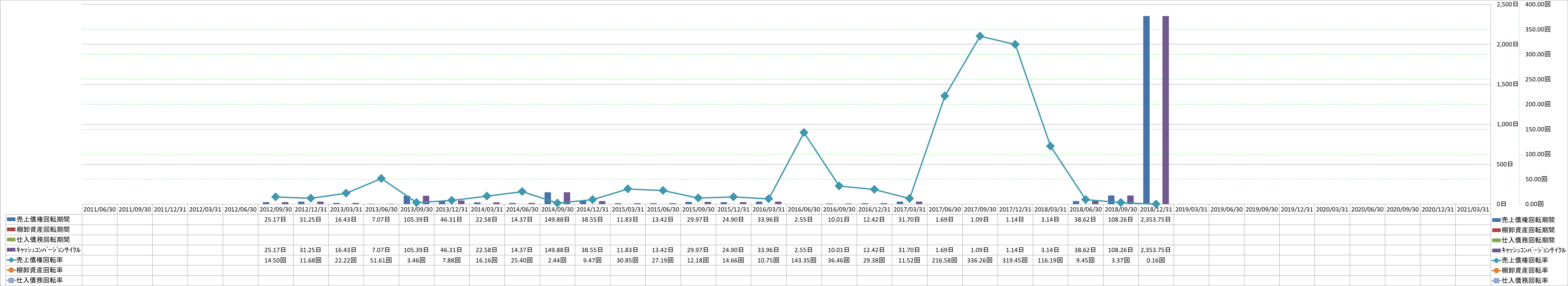
Task: Select the 216.58回 turnover cell
Action: (945, 260)
